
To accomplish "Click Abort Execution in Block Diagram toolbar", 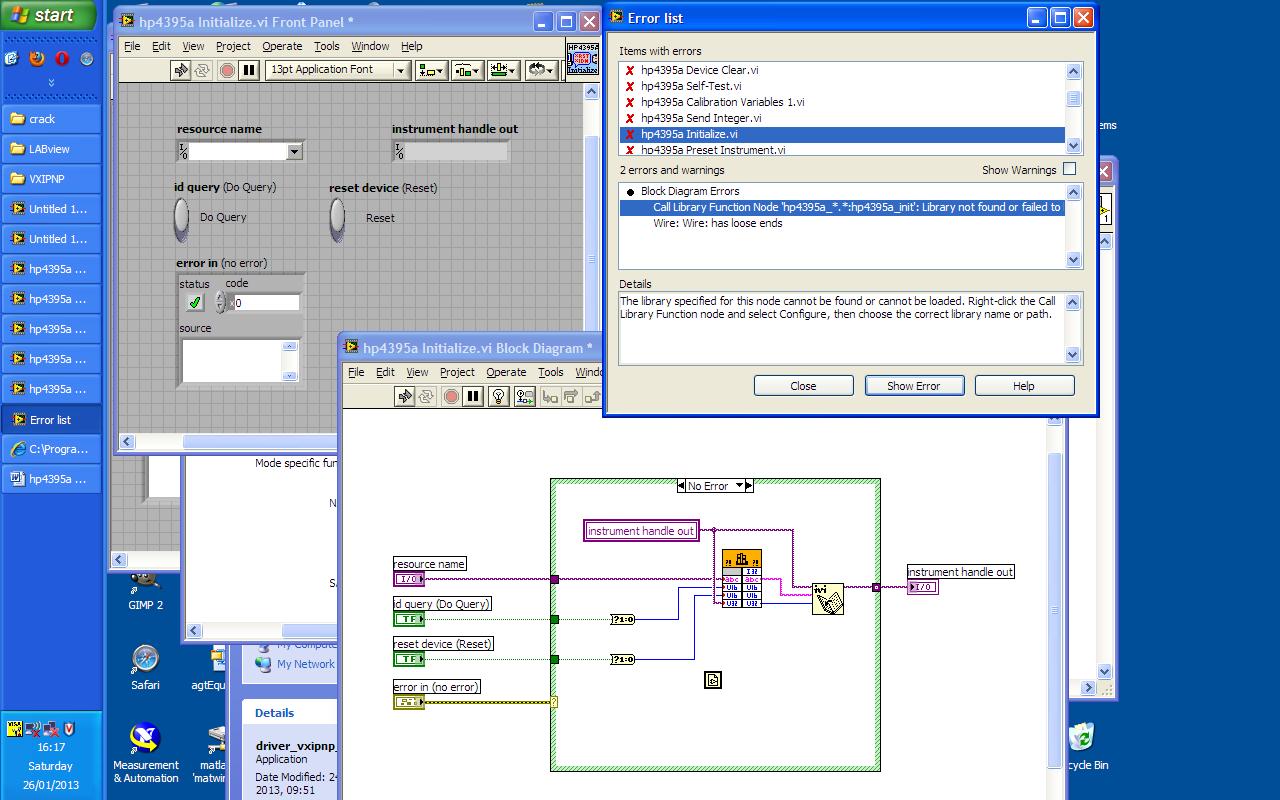I will pos(451,397).
